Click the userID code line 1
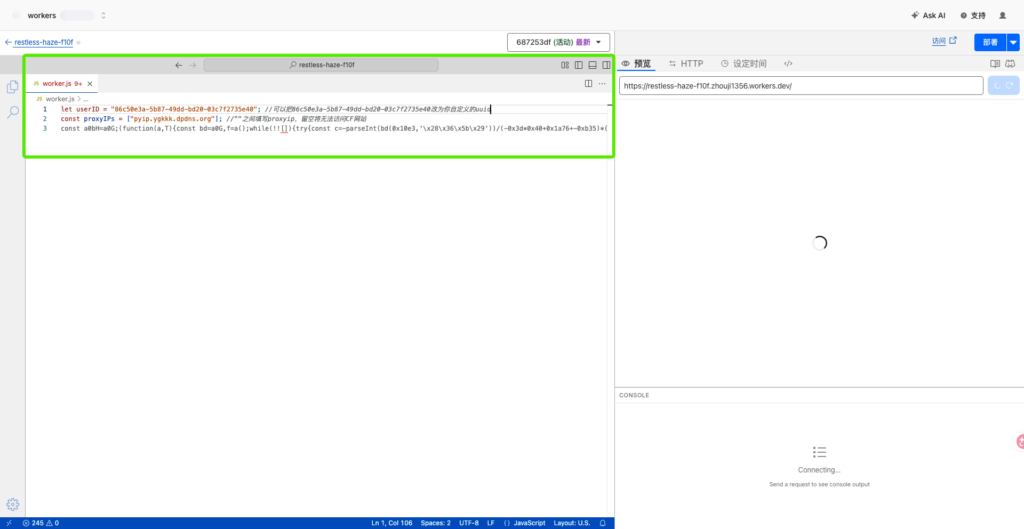 [276, 109]
